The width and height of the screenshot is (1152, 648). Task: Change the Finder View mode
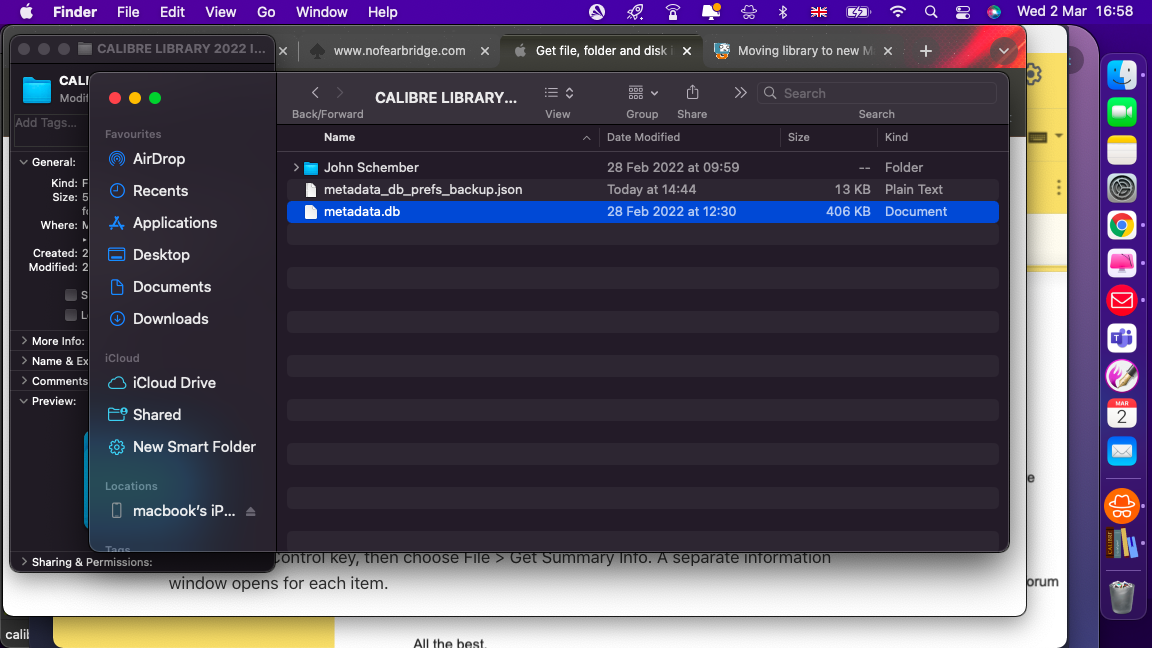click(x=558, y=93)
